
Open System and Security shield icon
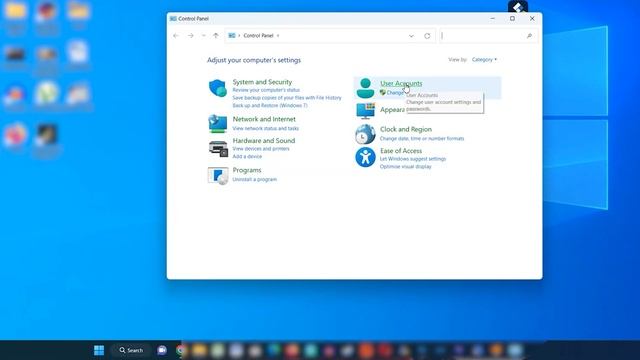point(218,88)
